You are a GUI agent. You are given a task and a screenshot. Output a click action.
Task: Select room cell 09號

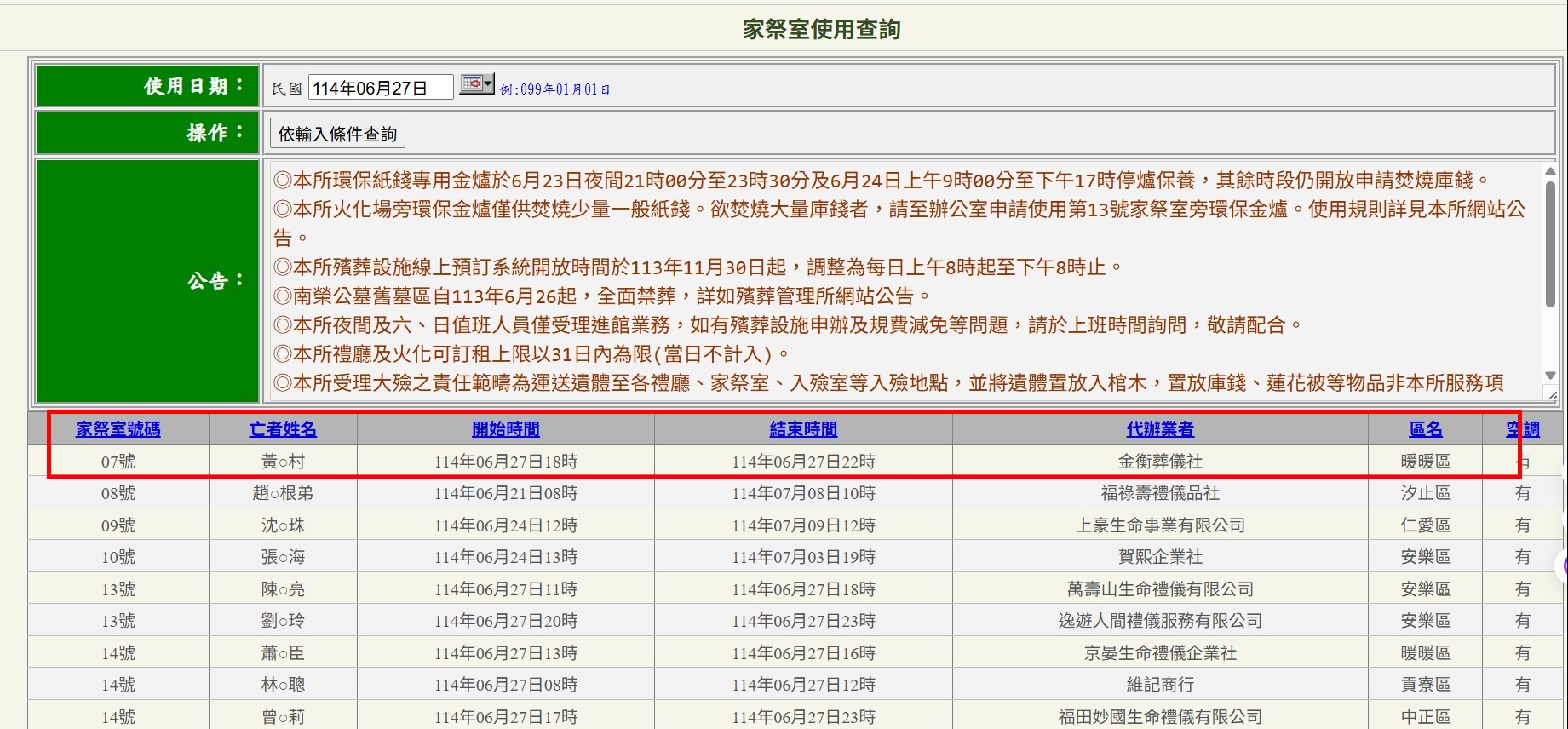point(118,525)
